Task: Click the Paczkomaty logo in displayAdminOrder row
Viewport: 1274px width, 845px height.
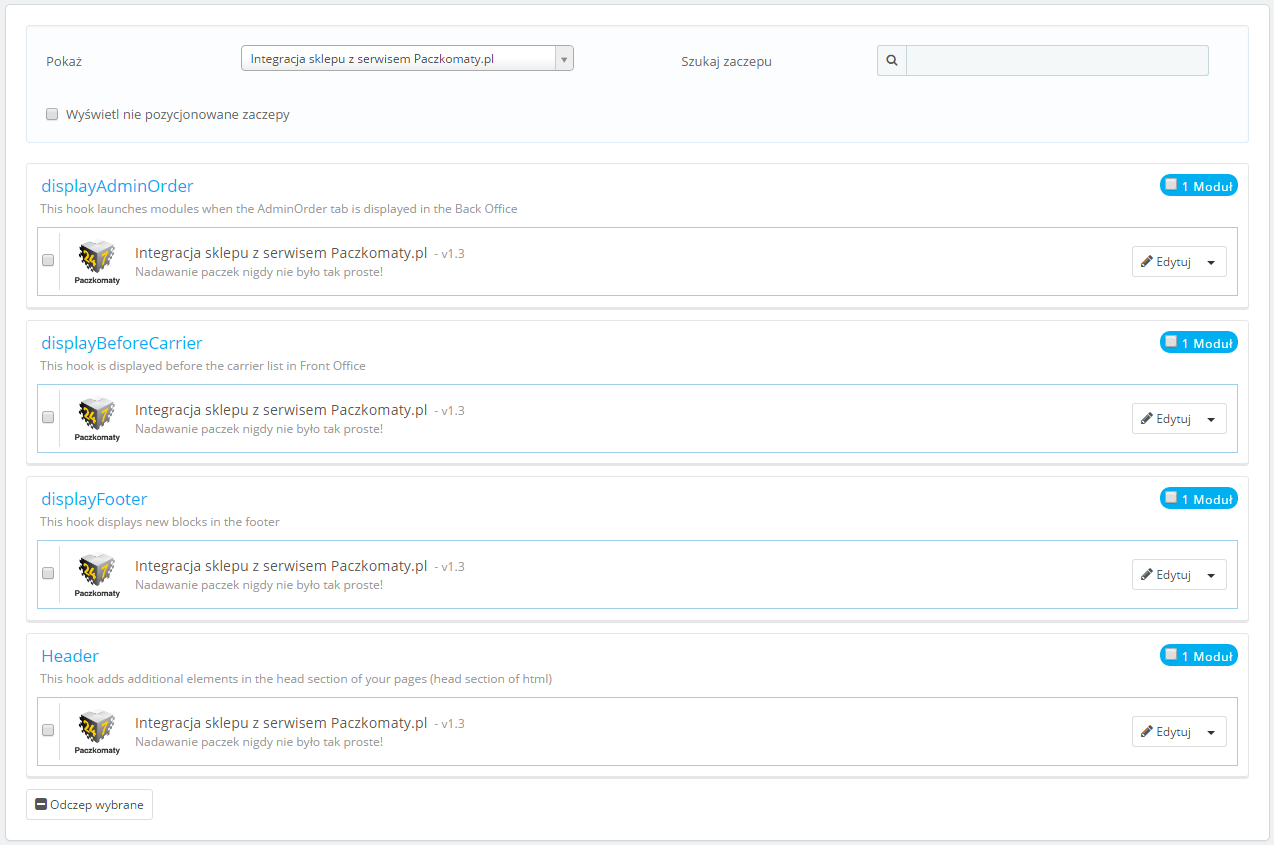Action: click(x=97, y=262)
